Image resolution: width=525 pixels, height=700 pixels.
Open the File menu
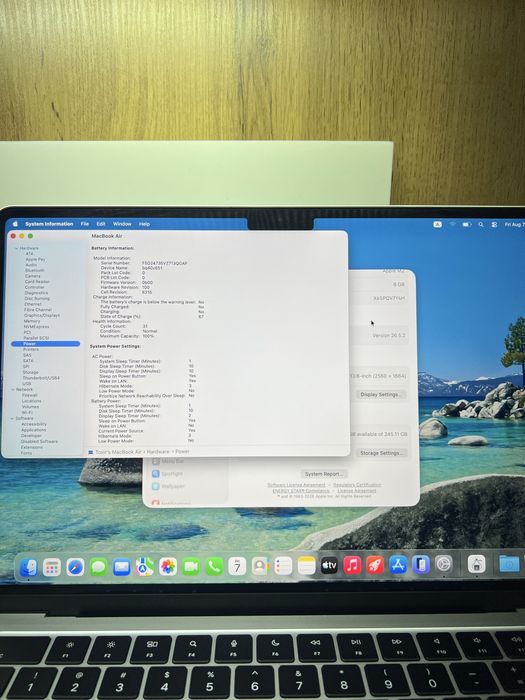(85, 224)
